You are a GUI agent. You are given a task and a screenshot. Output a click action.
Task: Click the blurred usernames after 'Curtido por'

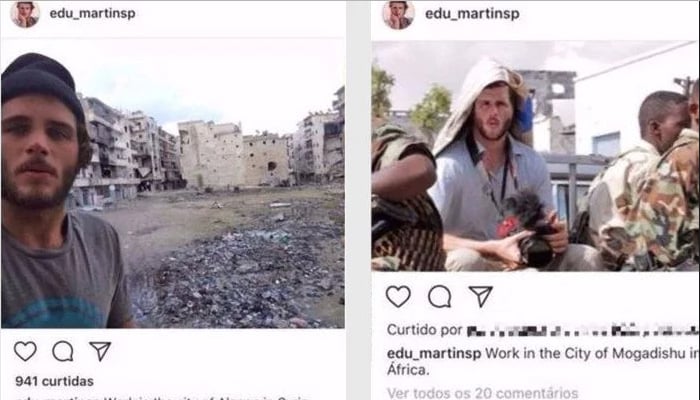click(582, 331)
